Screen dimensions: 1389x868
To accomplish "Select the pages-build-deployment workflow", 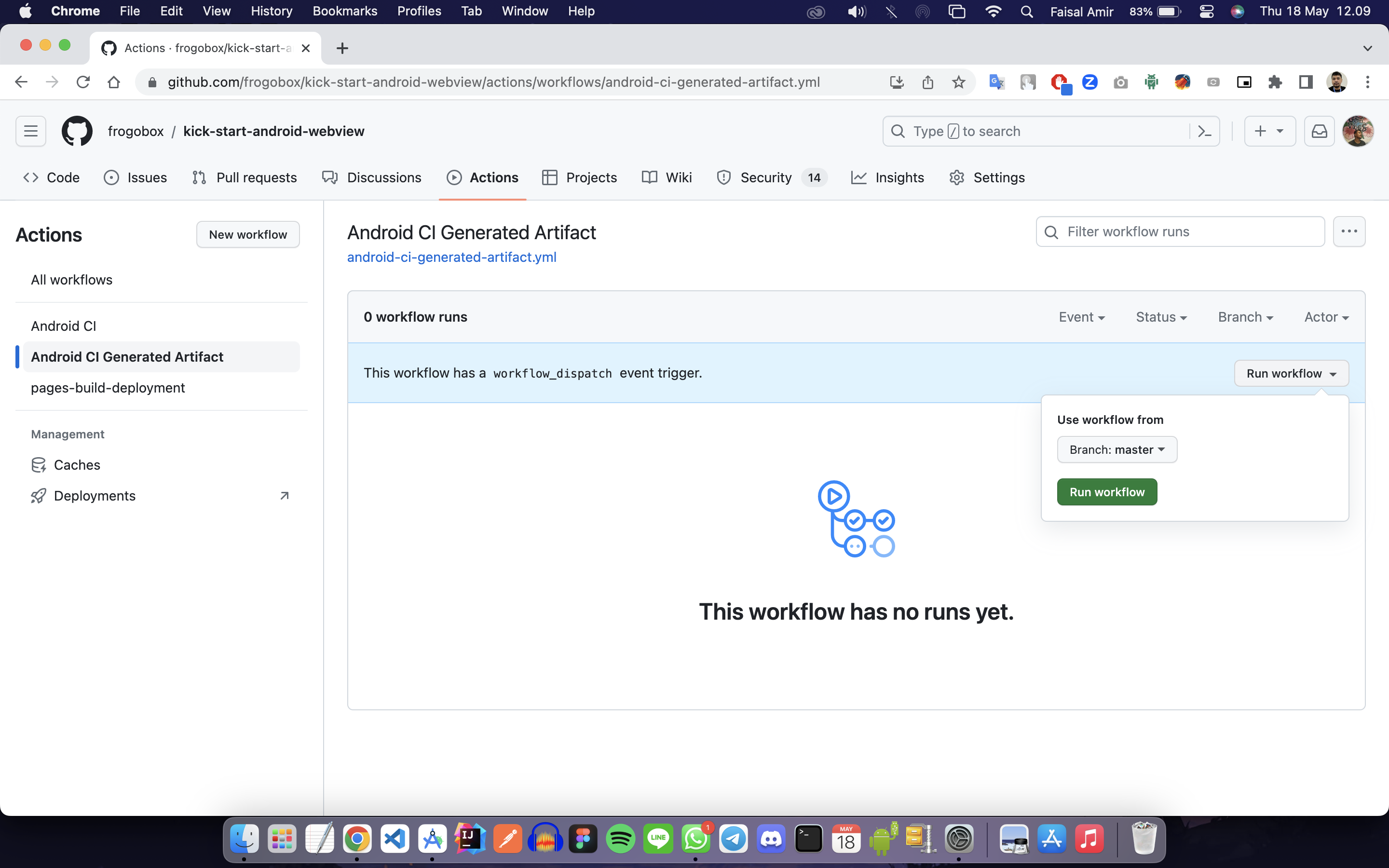I will click(108, 388).
